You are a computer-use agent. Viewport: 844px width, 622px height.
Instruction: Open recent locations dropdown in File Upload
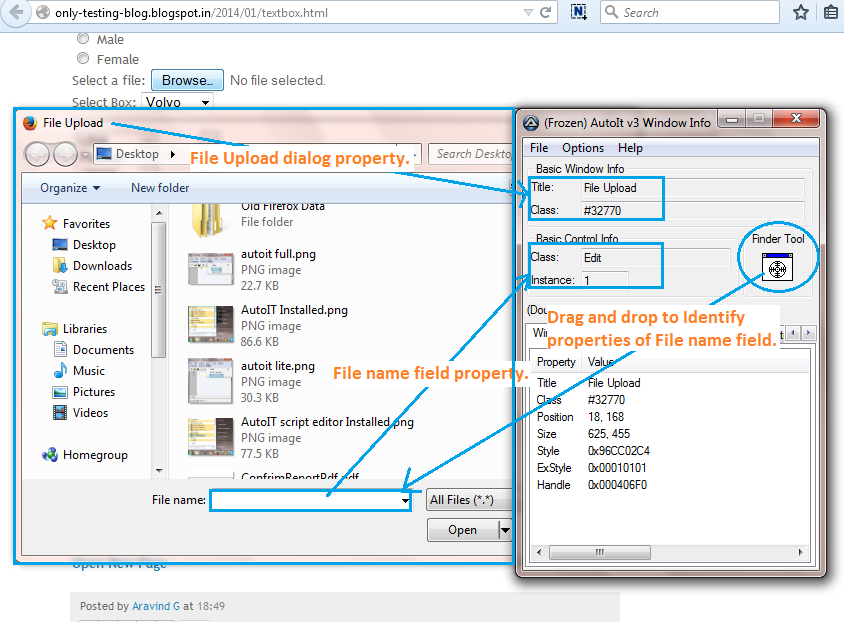[x=85, y=155]
